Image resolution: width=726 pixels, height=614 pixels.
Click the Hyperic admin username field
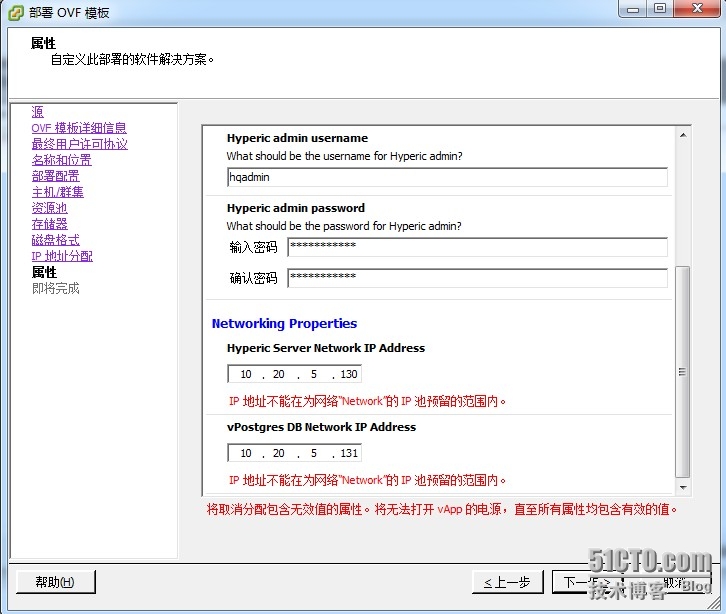pos(447,177)
